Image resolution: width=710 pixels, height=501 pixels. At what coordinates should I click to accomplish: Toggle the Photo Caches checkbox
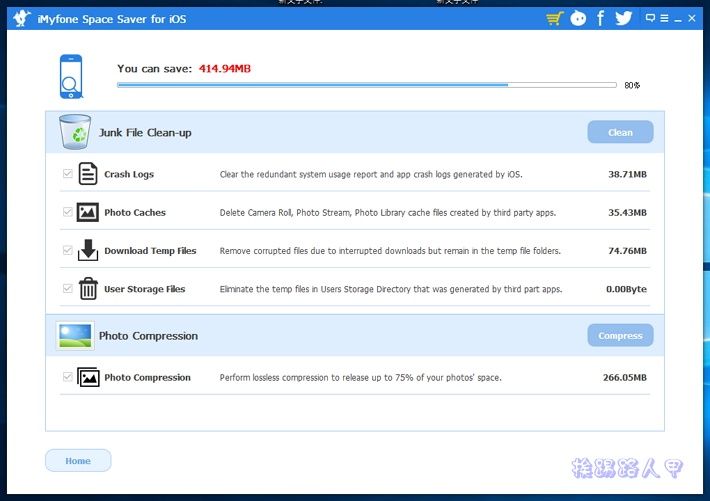point(68,212)
